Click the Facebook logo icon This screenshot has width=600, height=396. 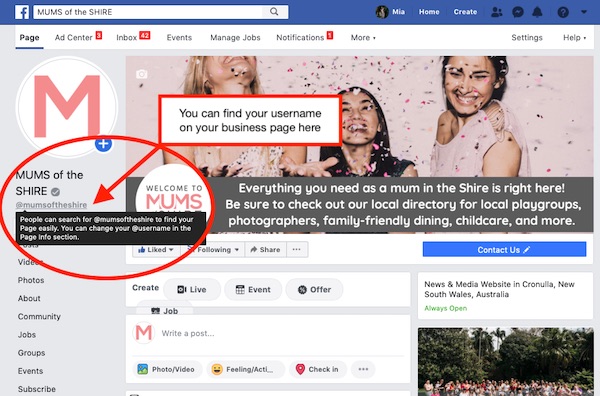coord(22,12)
